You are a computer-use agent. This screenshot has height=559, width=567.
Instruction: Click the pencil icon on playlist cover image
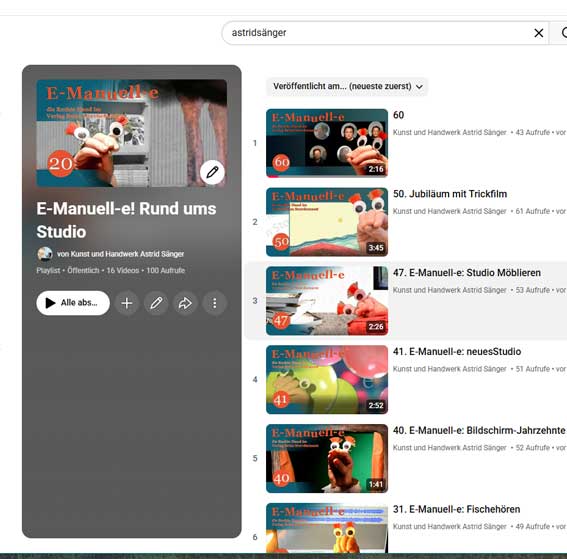[212, 172]
